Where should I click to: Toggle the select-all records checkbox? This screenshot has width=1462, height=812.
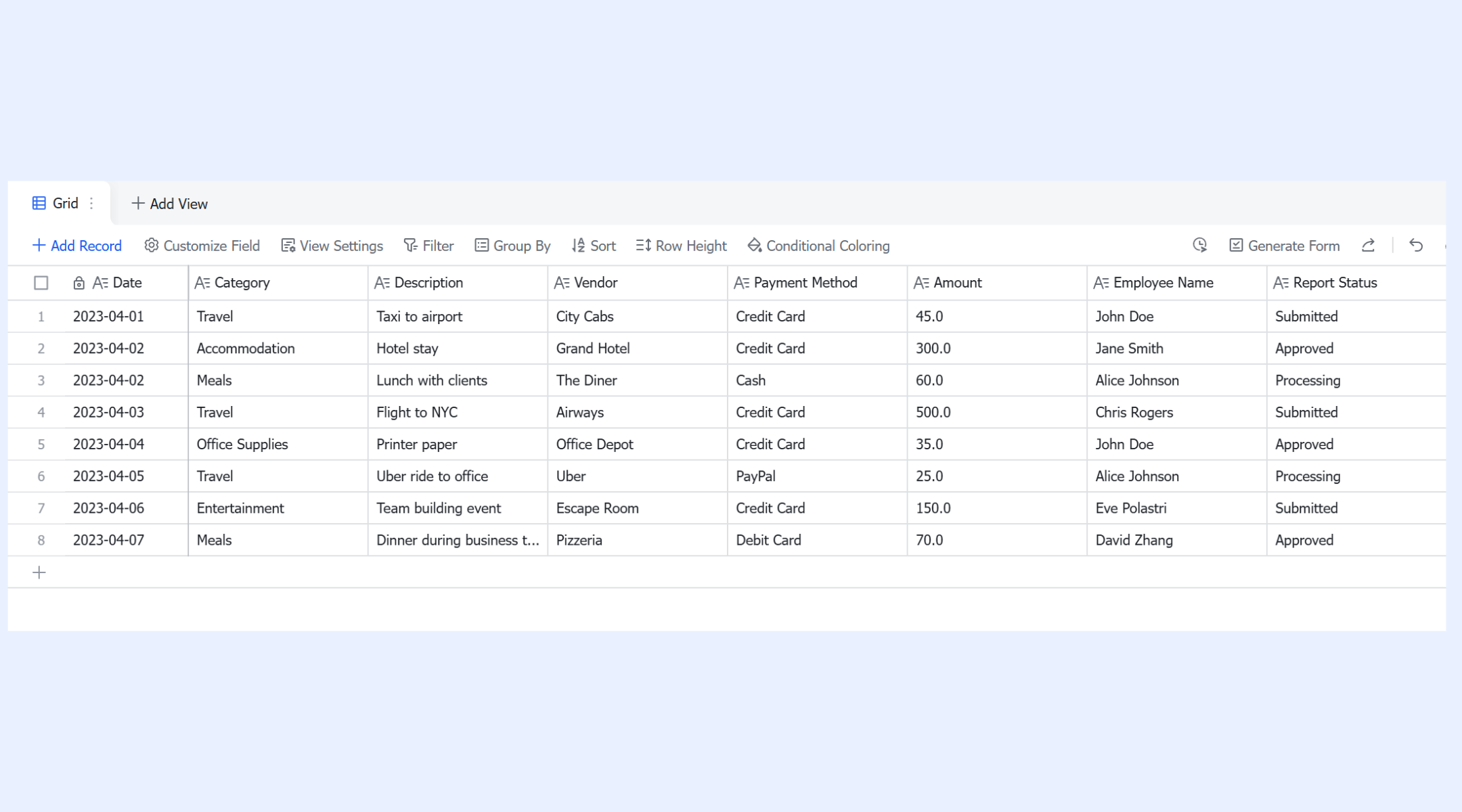point(41,283)
